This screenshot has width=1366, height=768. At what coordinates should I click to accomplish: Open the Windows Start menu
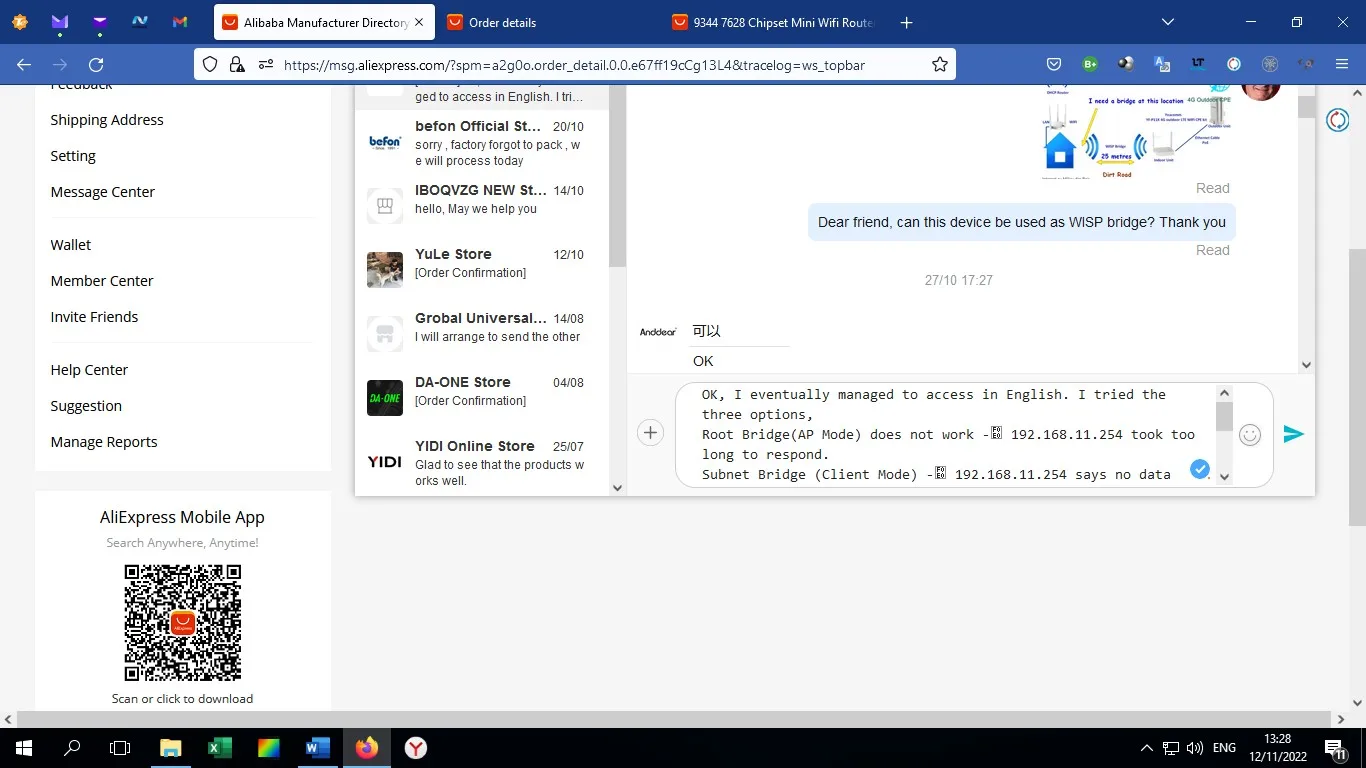pos(23,748)
